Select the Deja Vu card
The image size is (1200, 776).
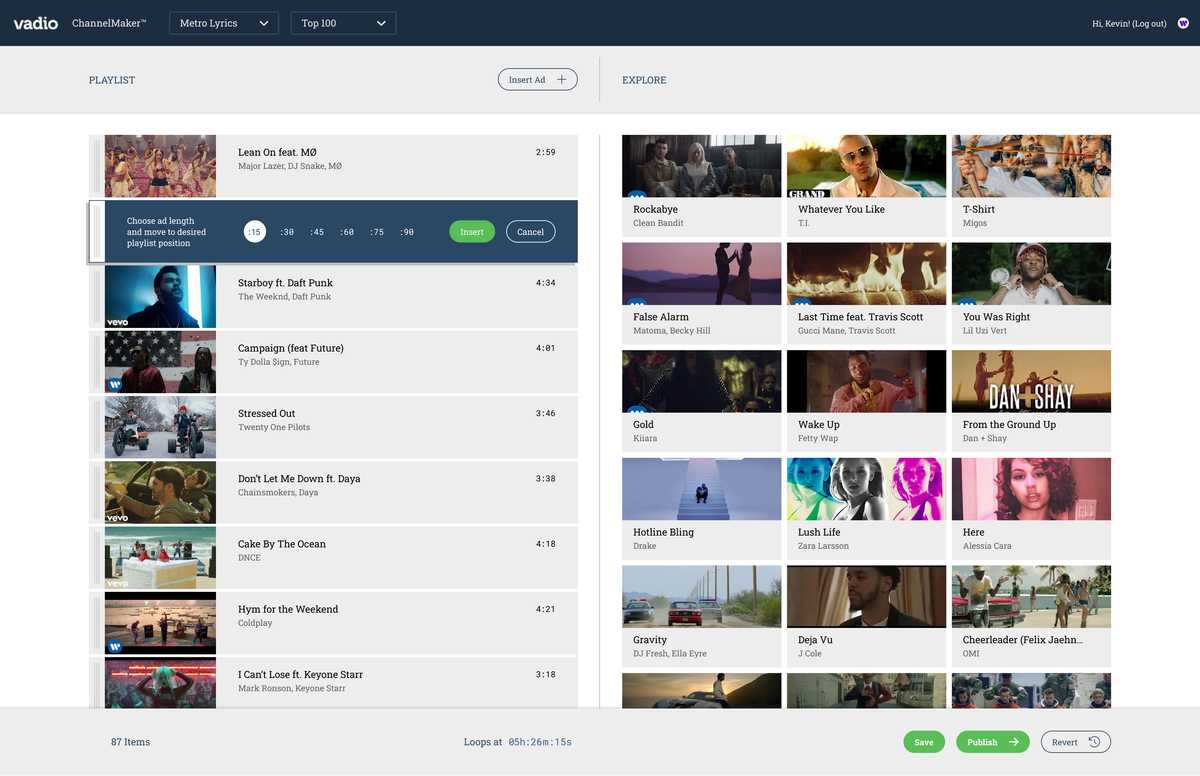[866, 616]
